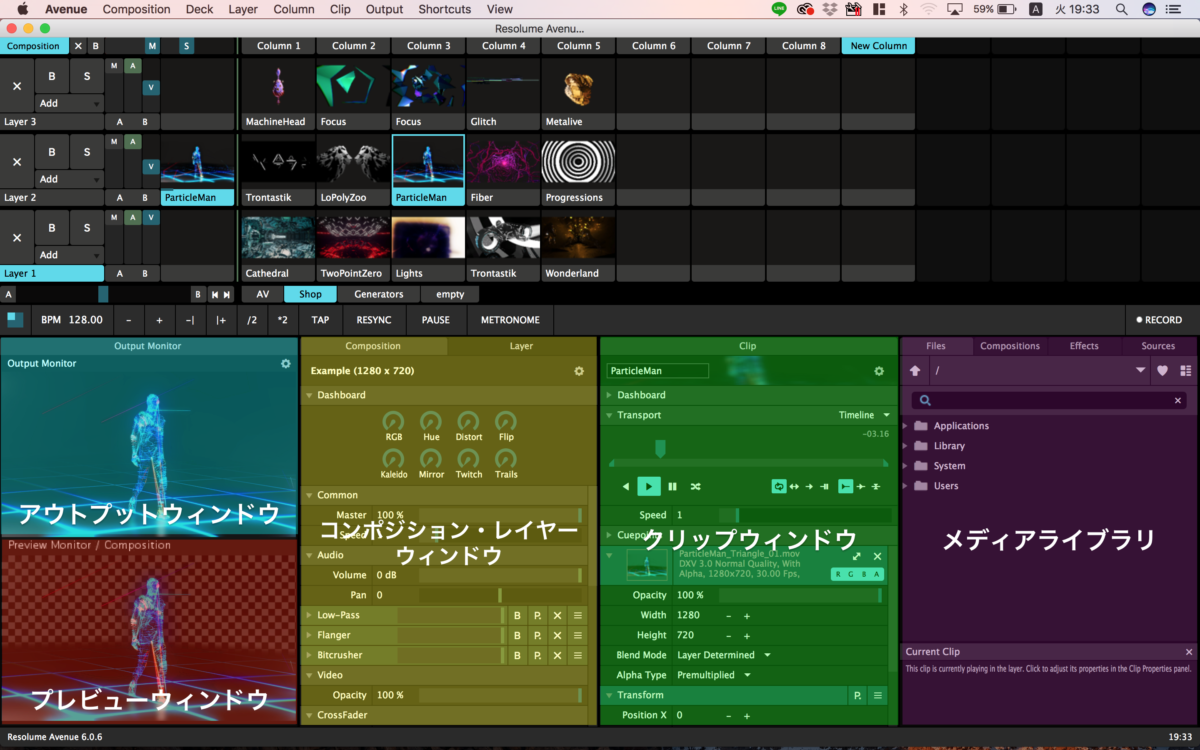Remove the Low-Pass effect
This screenshot has height=750, width=1200.
coord(557,615)
